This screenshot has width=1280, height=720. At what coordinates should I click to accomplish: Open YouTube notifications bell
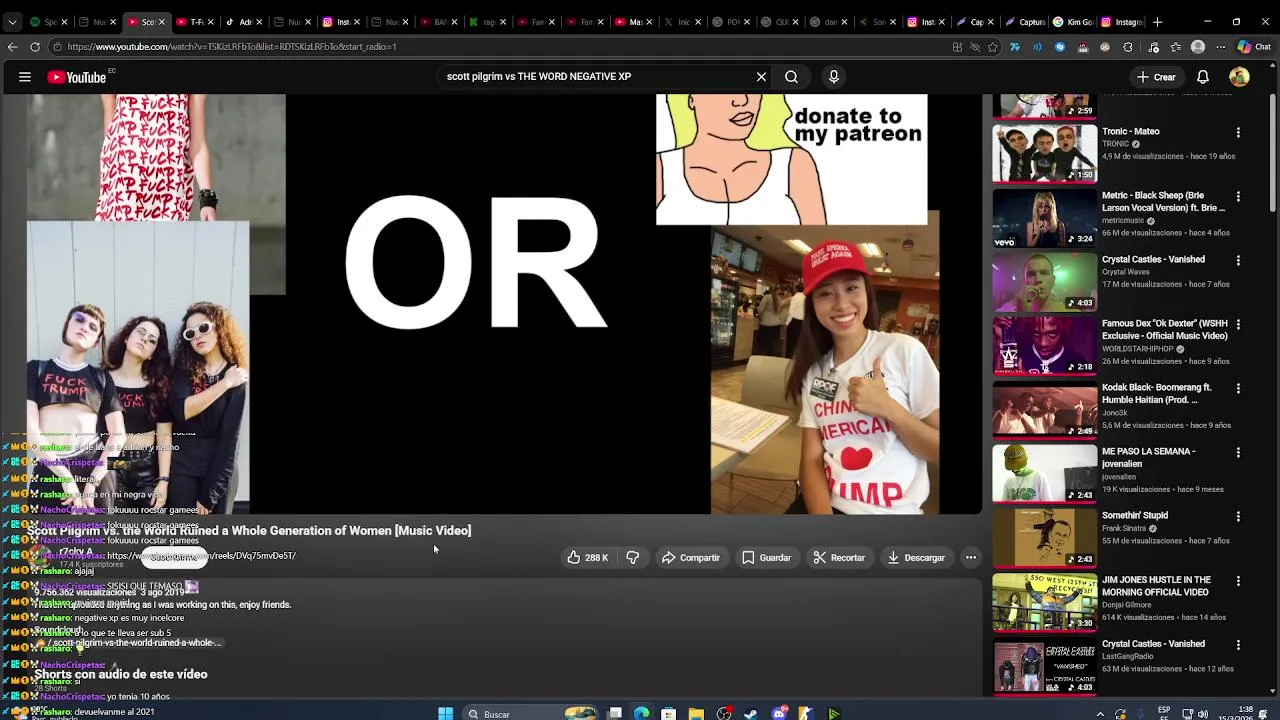pos(1203,77)
